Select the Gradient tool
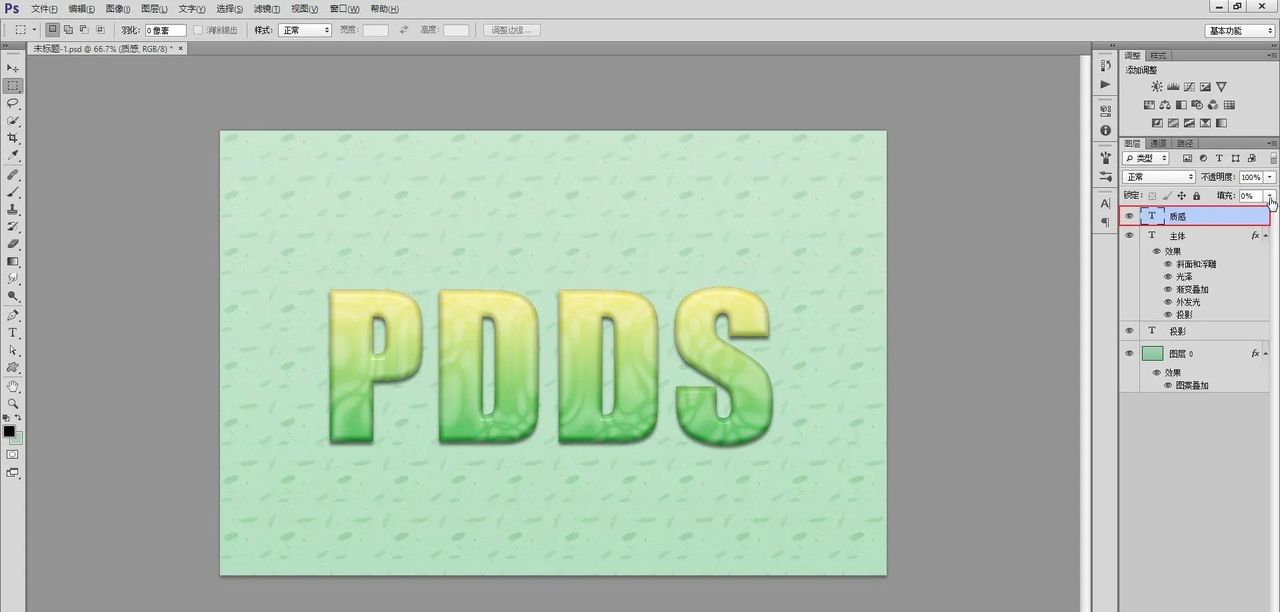Screen dimensions: 1280x612 click(13, 261)
